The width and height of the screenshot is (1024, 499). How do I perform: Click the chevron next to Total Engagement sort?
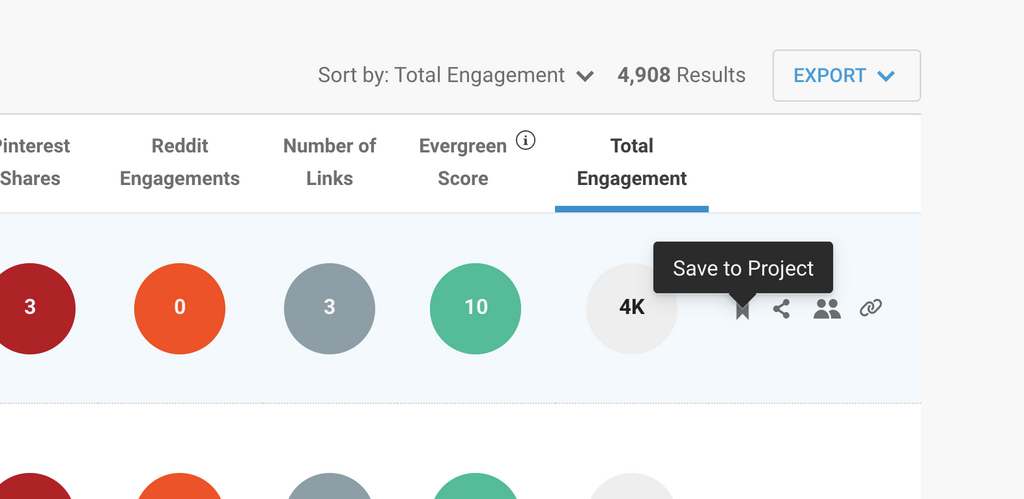click(586, 76)
